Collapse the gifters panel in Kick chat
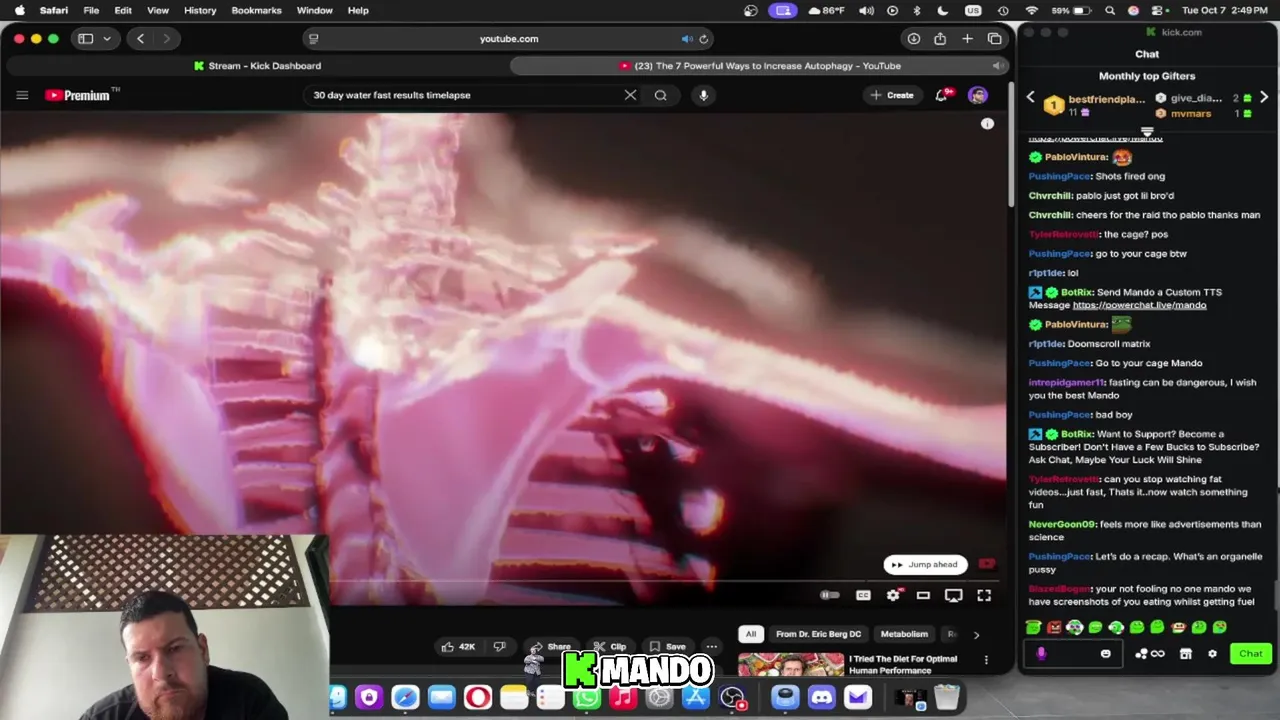The height and width of the screenshot is (720, 1280). click(x=1147, y=131)
